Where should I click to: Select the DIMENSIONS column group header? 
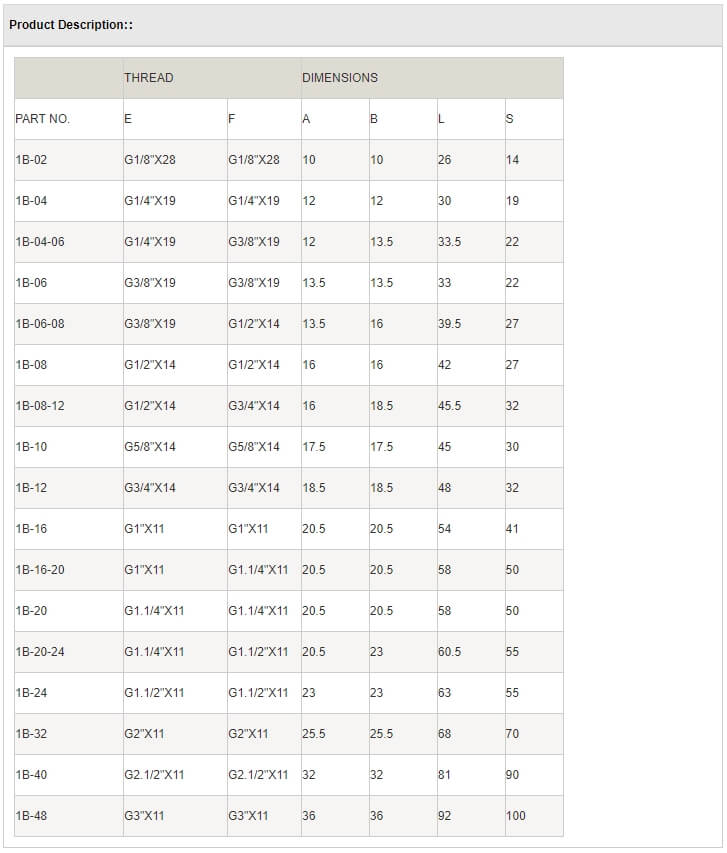[340, 78]
